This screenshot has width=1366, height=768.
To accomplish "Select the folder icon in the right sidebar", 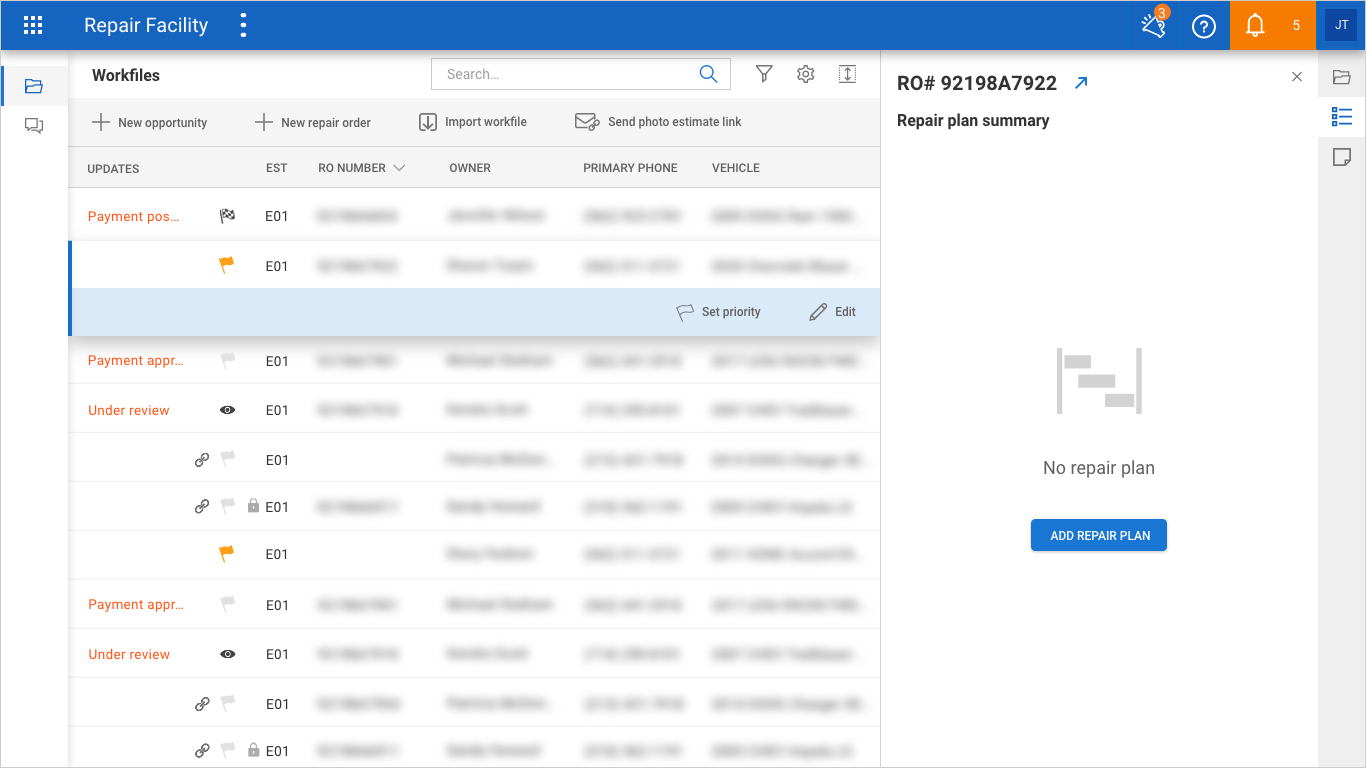I will pyautogui.click(x=1342, y=77).
